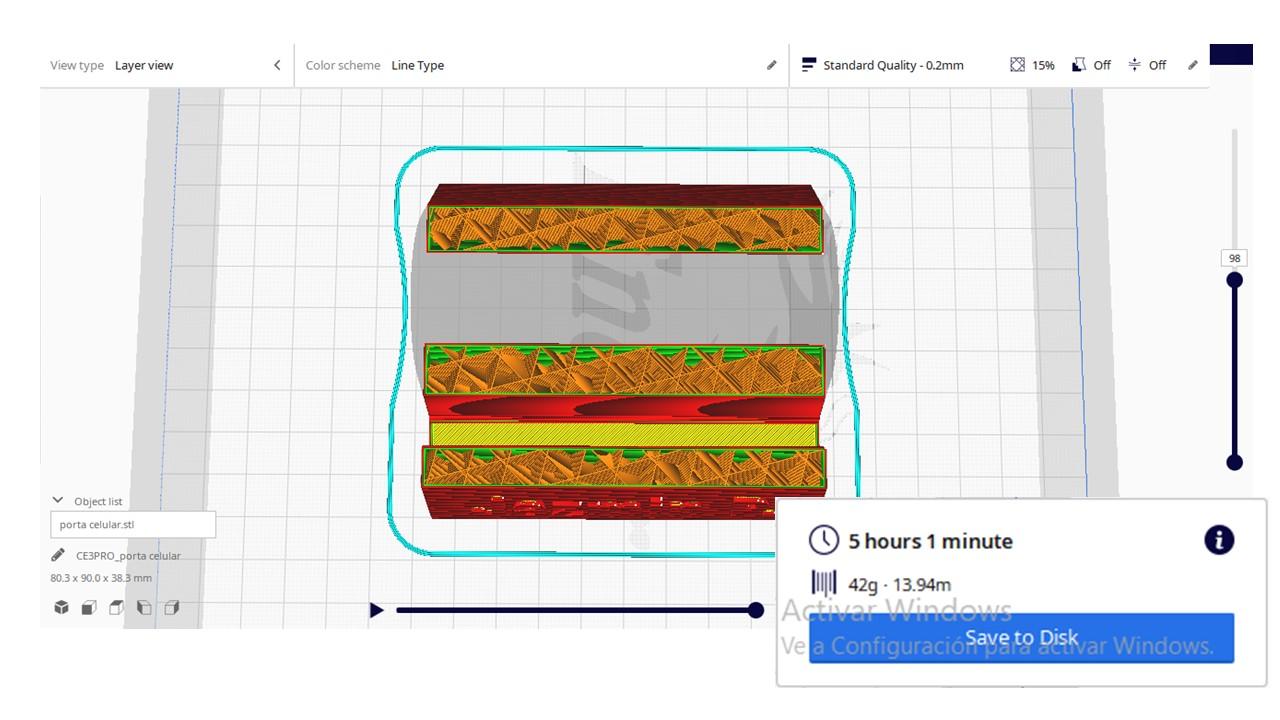The height and width of the screenshot is (720, 1280).
Task: Collapse the Object list chevron
Action: click(x=57, y=501)
